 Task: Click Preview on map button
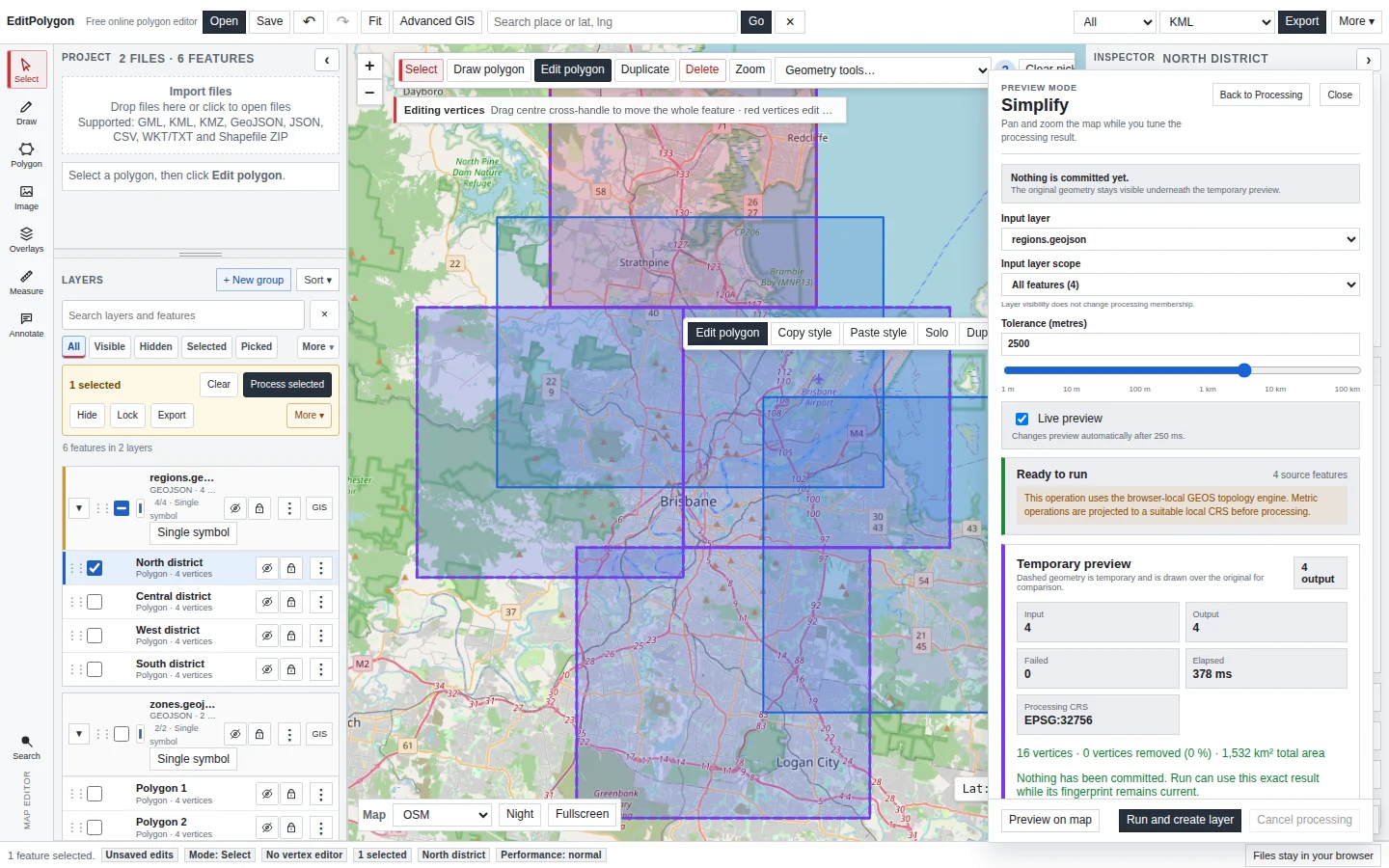pos(1050,821)
